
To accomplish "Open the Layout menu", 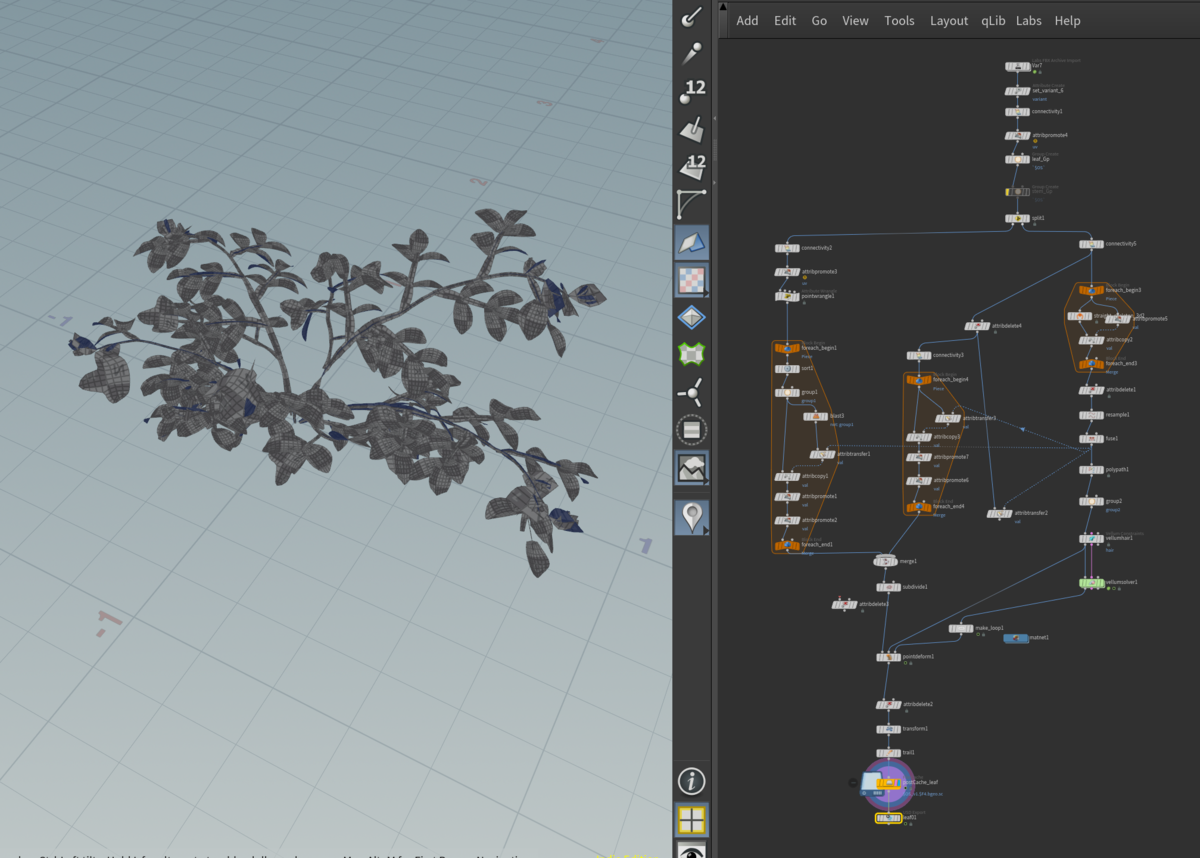I will (949, 21).
